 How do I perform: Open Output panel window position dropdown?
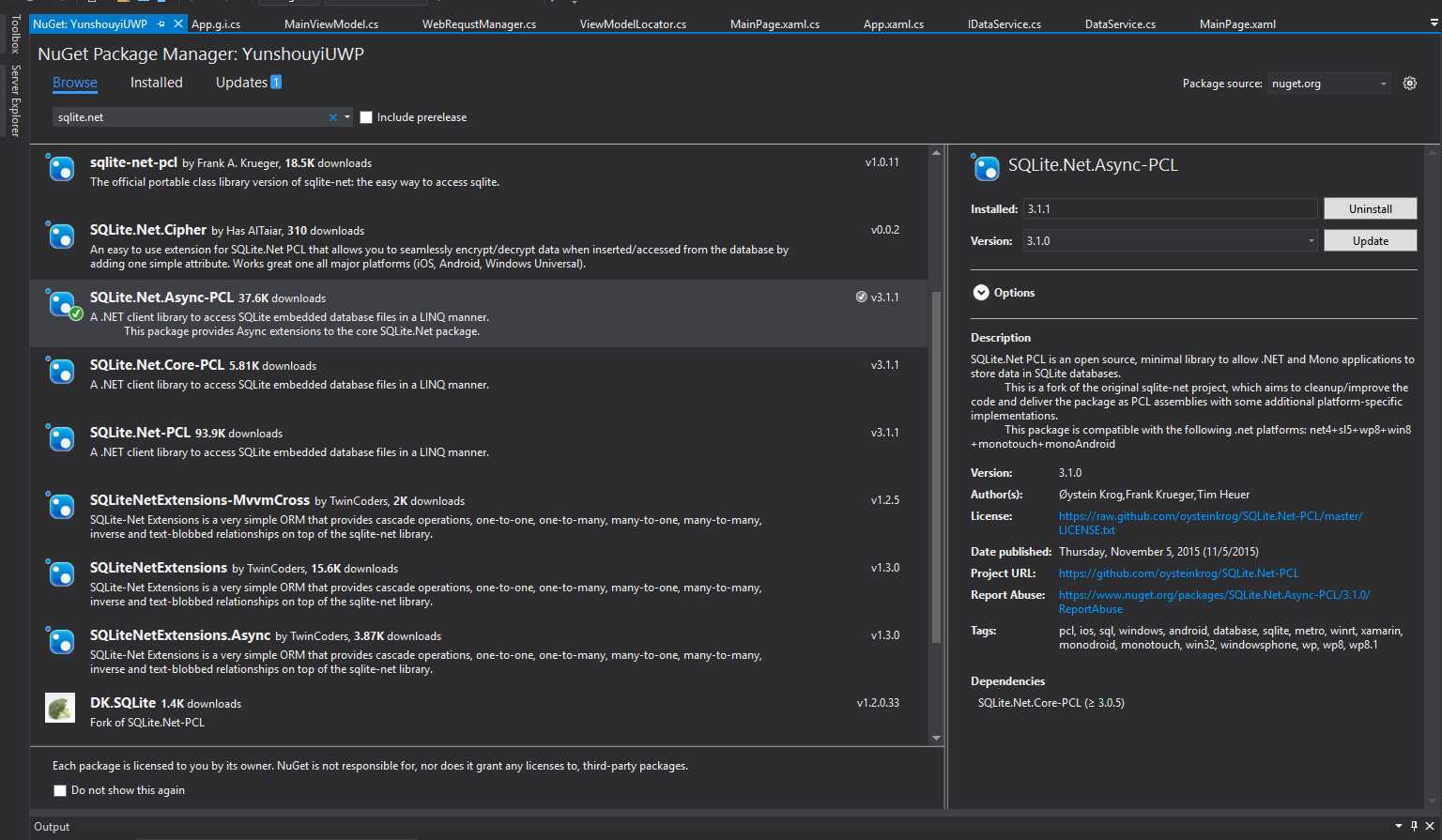pos(1399,826)
